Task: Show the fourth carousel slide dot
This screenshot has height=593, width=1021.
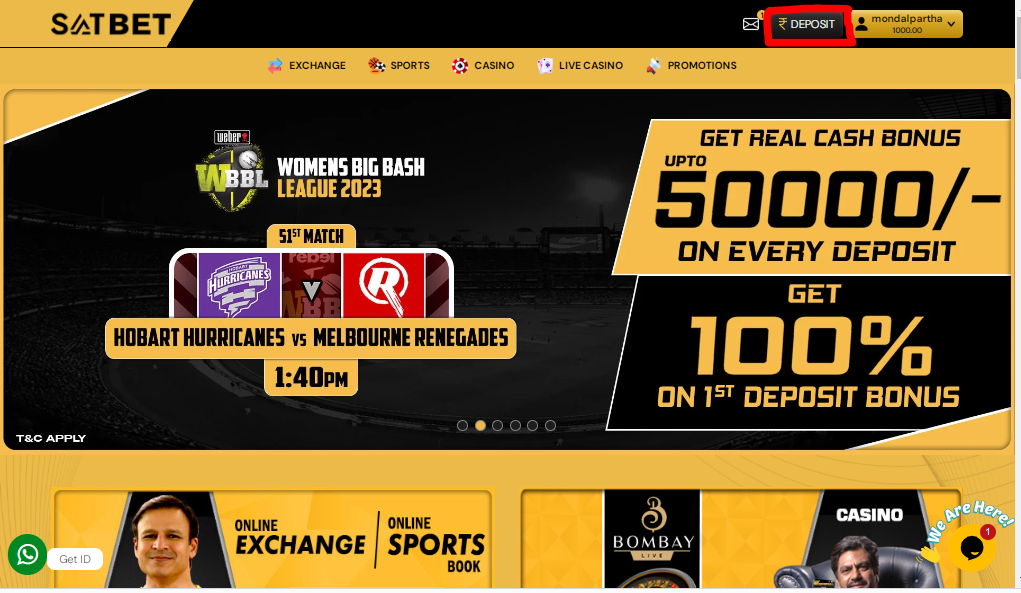Action: (515, 426)
